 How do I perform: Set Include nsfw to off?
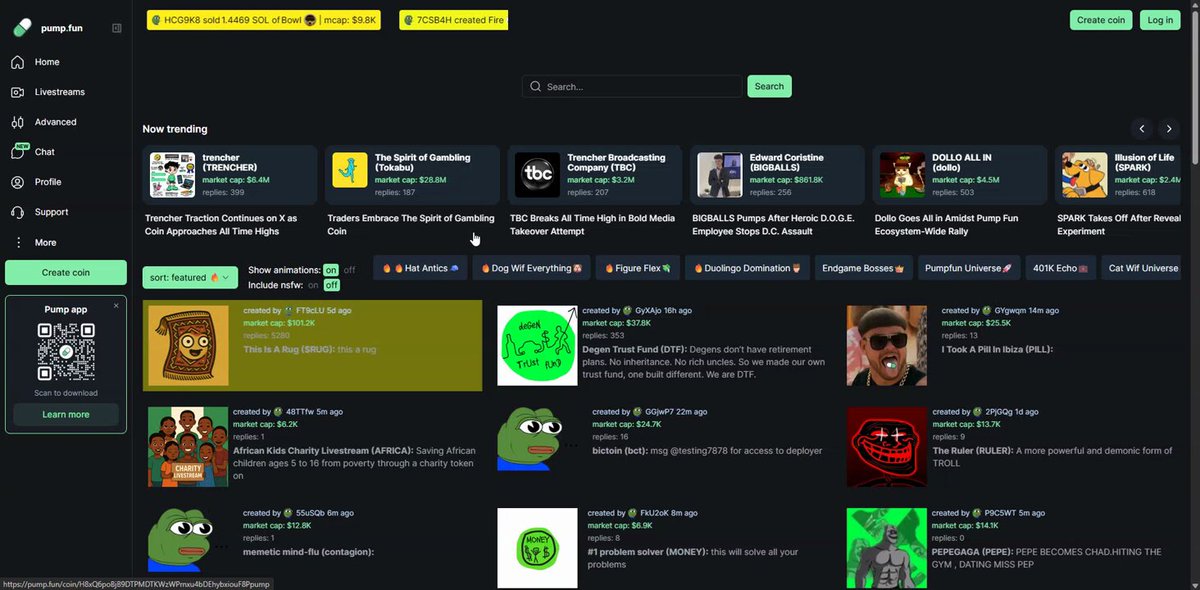[331, 285]
